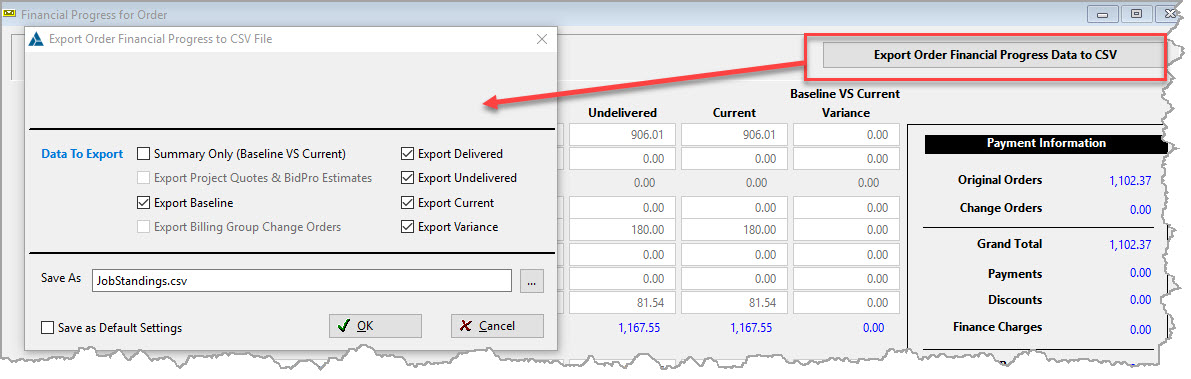Uncheck Export Variance option

[407, 226]
